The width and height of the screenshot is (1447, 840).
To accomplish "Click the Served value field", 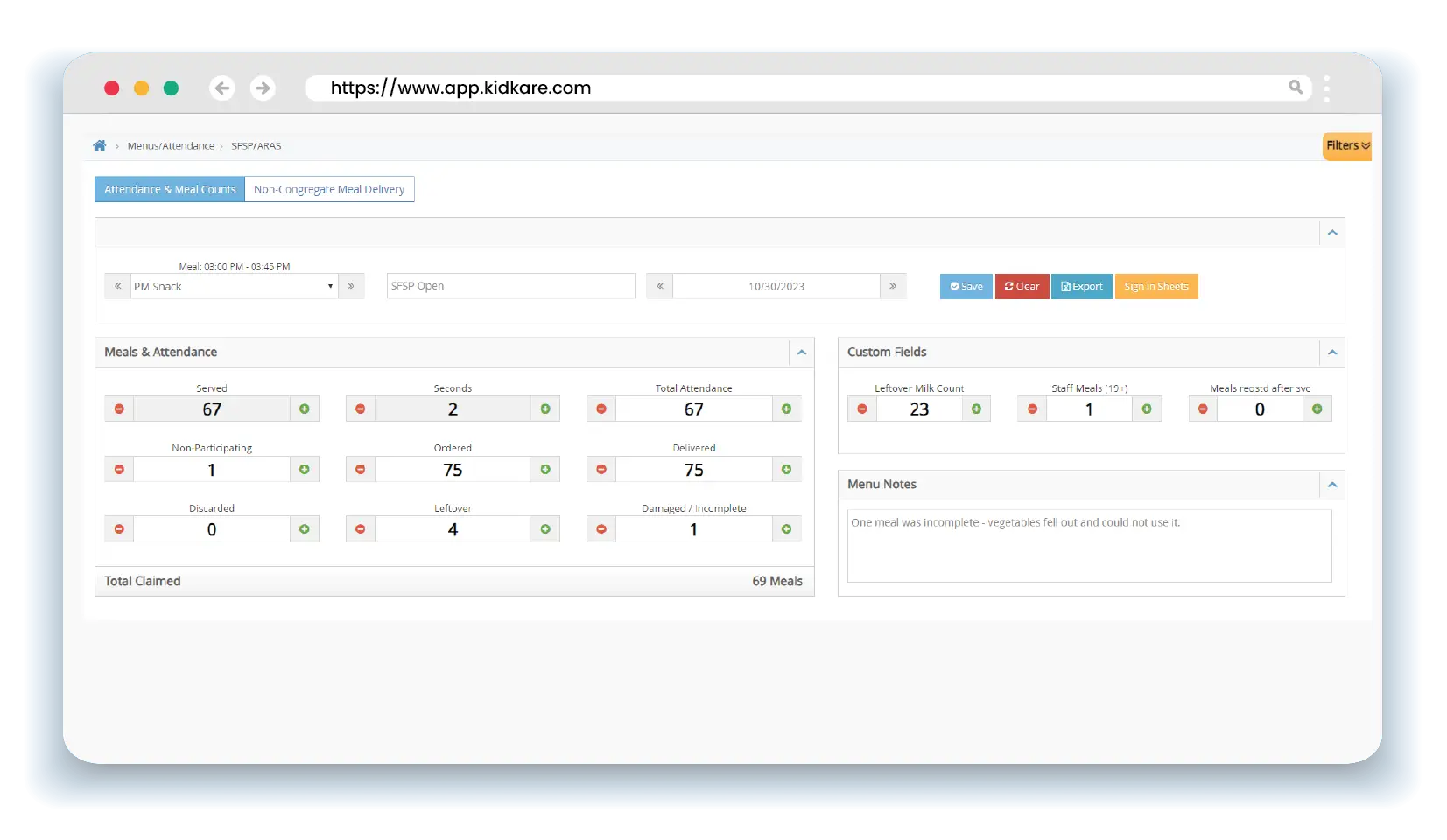I will pos(212,409).
